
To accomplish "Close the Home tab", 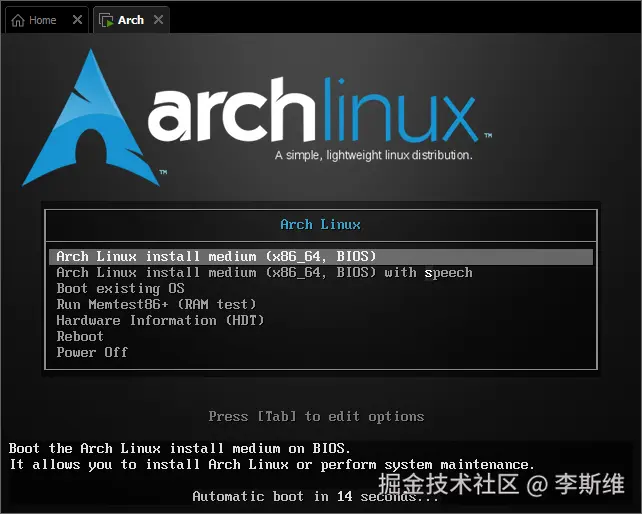I will tap(77, 20).
